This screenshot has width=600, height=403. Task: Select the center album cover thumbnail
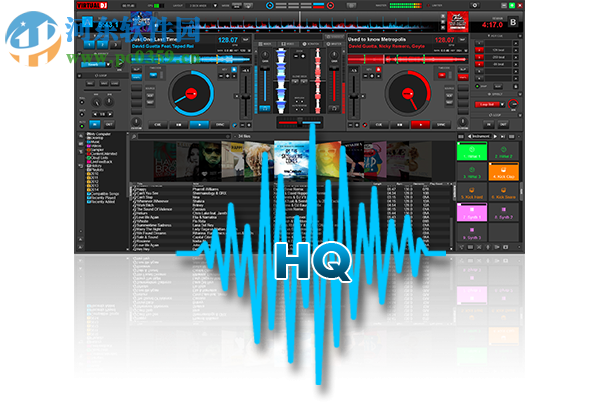[292, 159]
